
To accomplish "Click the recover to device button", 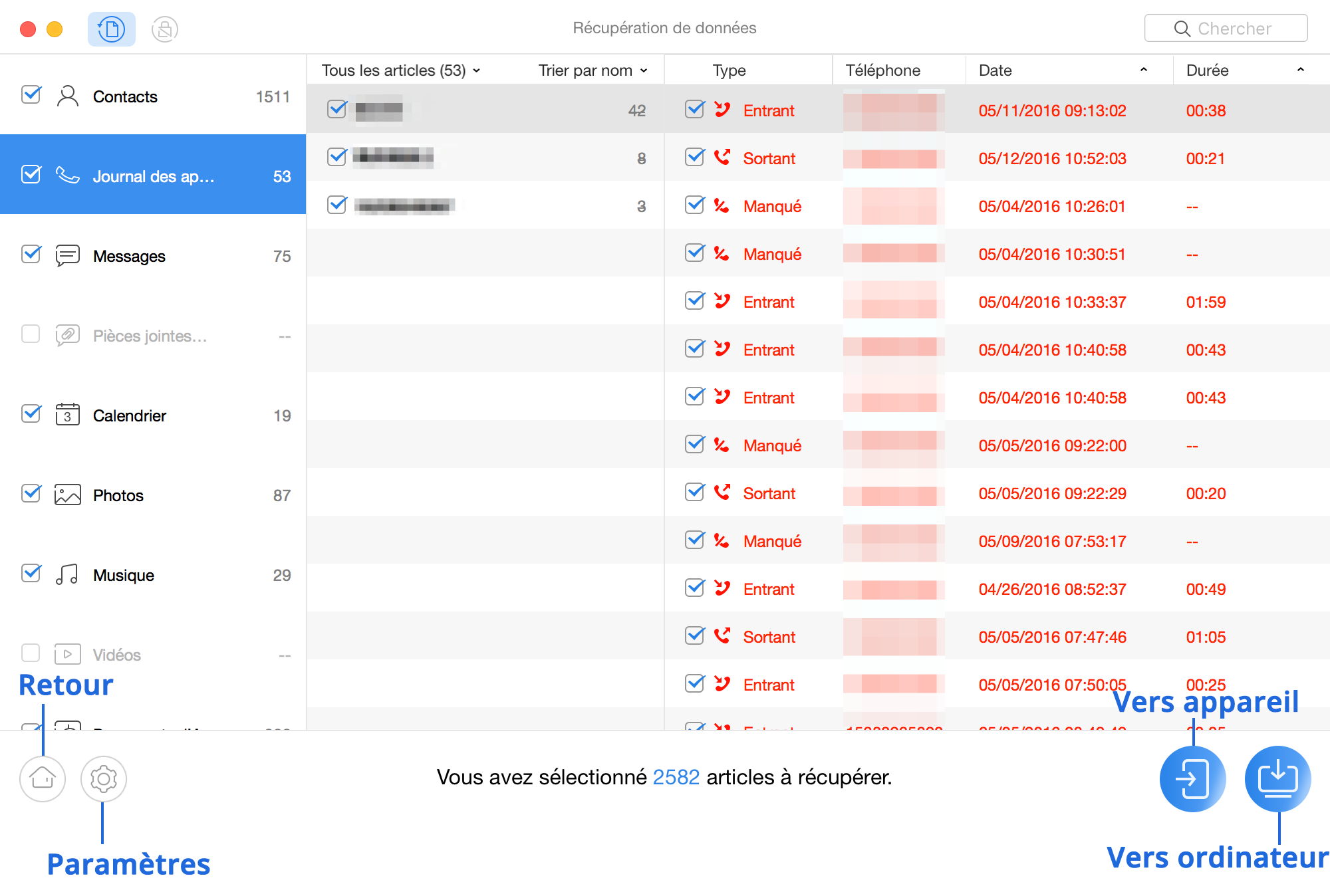I will (1192, 778).
